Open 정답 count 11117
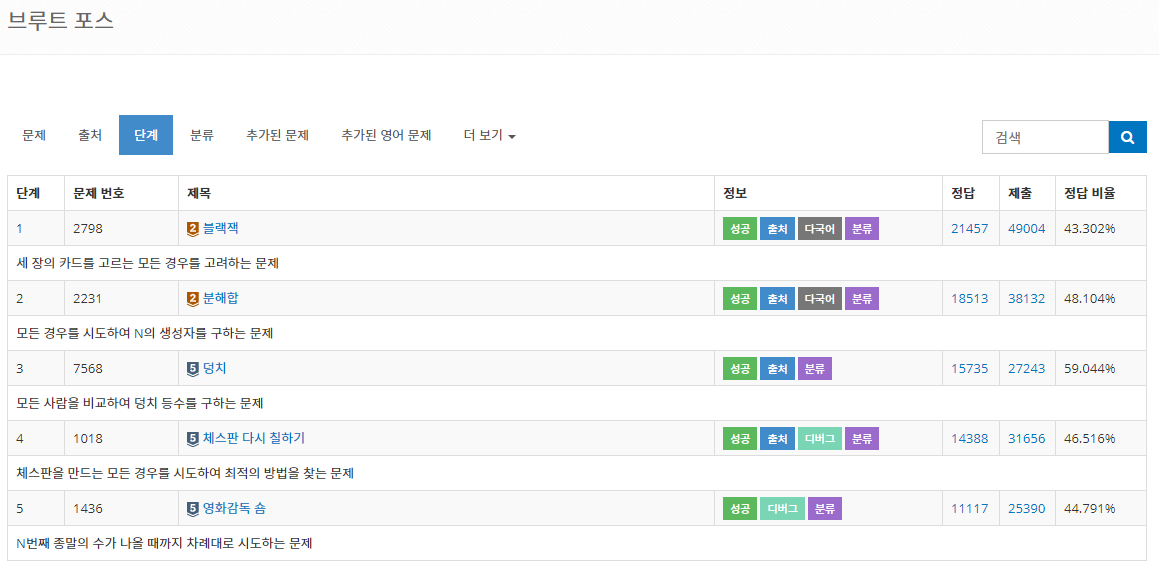 970,508
